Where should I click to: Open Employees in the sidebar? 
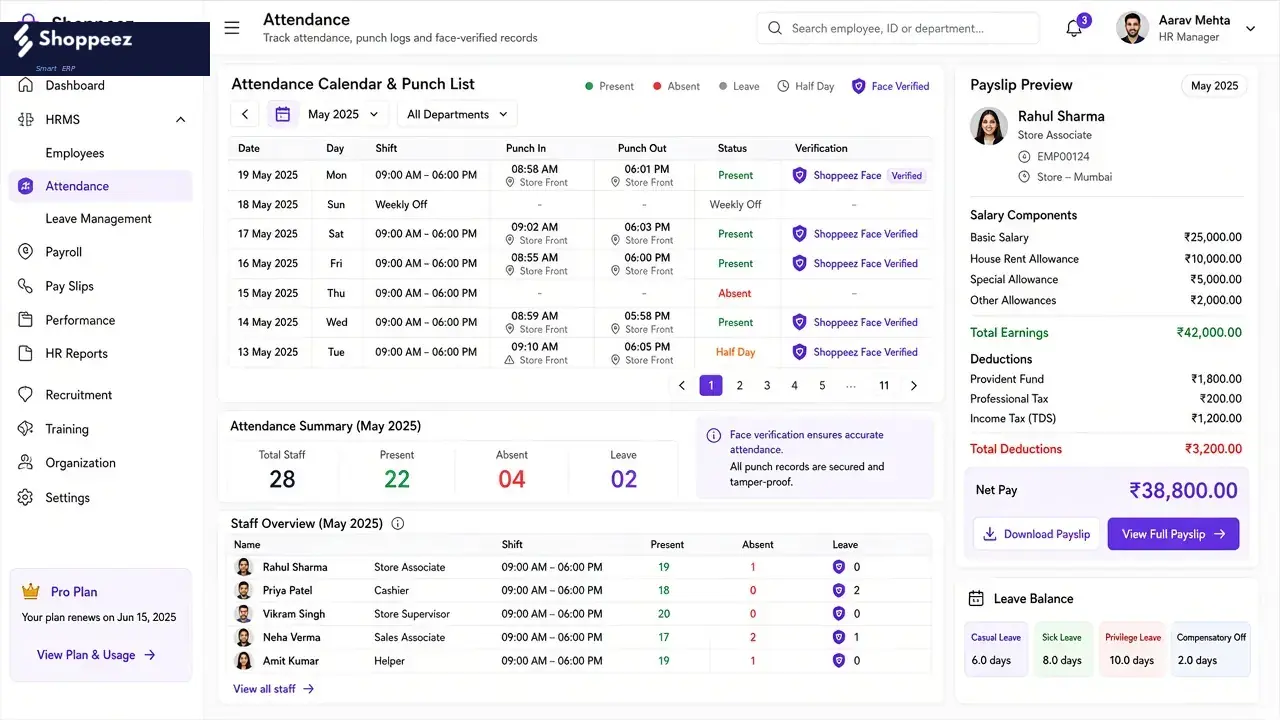tap(75, 153)
